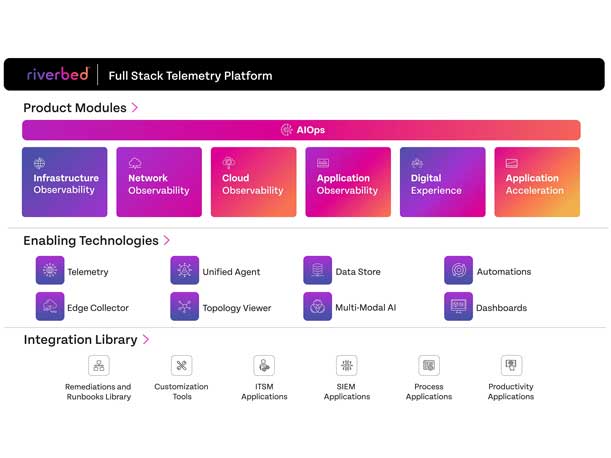
Task: Select the Unified Agent icon
Action: coord(185,271)
